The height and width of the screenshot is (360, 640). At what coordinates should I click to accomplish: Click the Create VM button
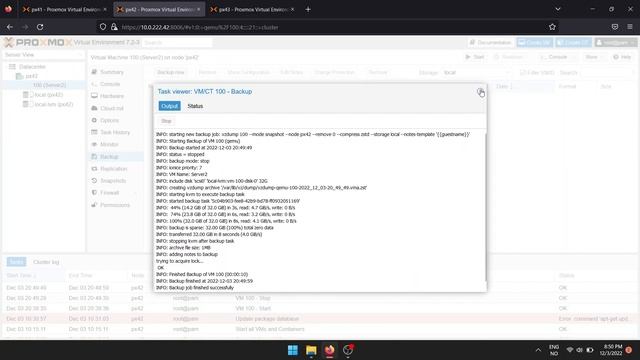pos(535,42)
